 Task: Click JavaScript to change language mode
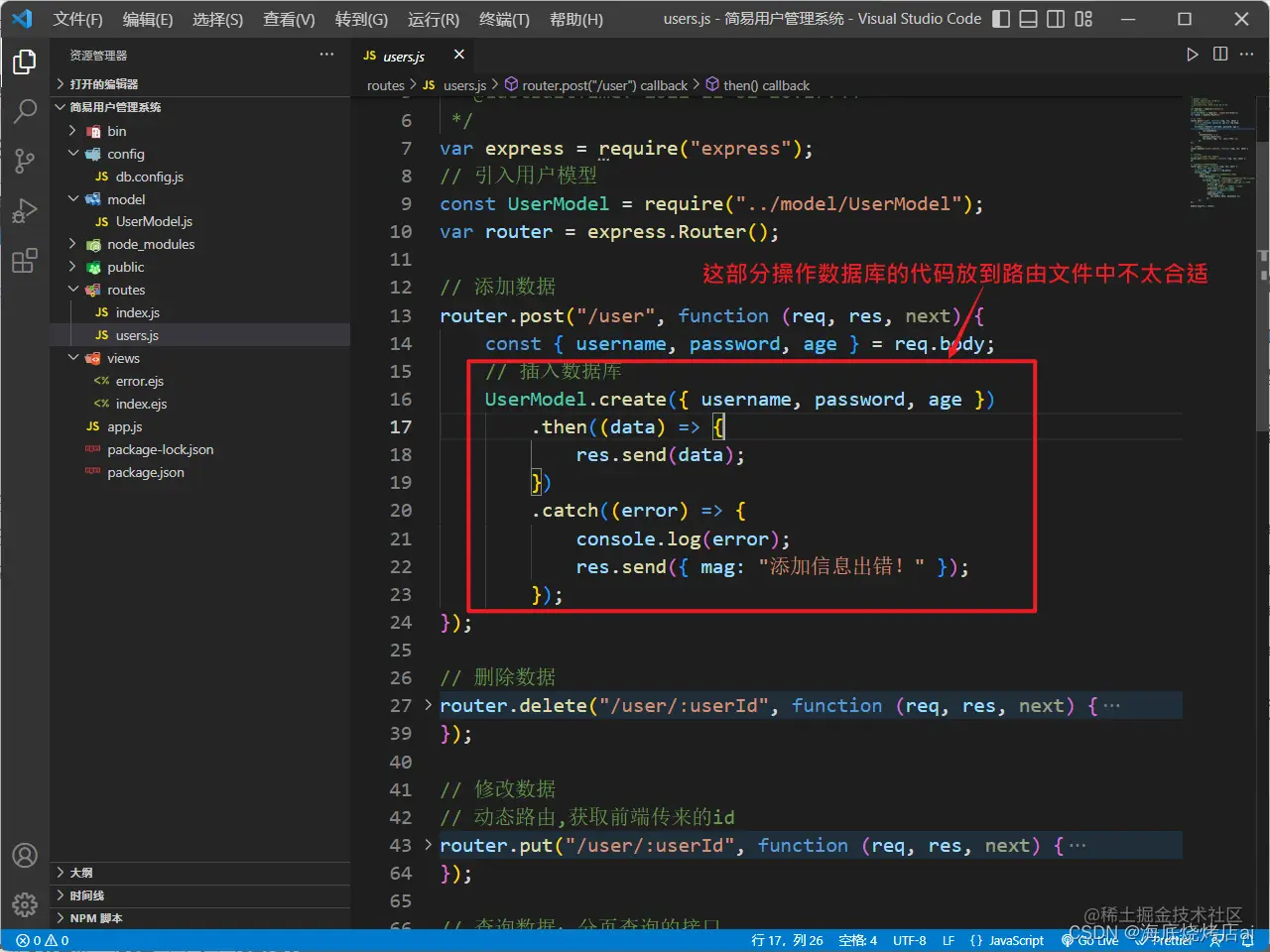tap(1017, 940)
